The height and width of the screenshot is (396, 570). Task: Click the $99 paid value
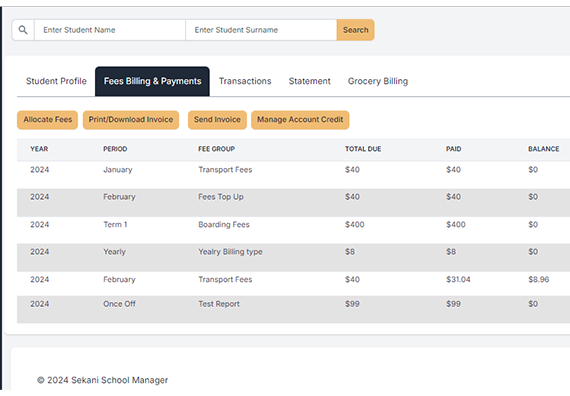click(453, 304)
